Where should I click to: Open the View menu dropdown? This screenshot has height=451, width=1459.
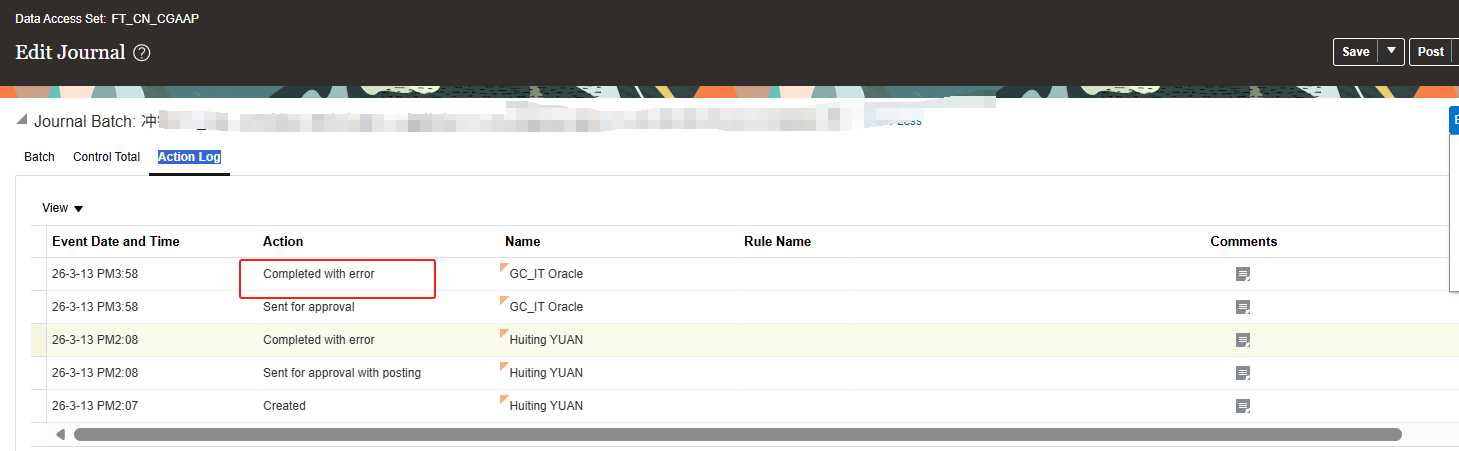click(62, 208)
